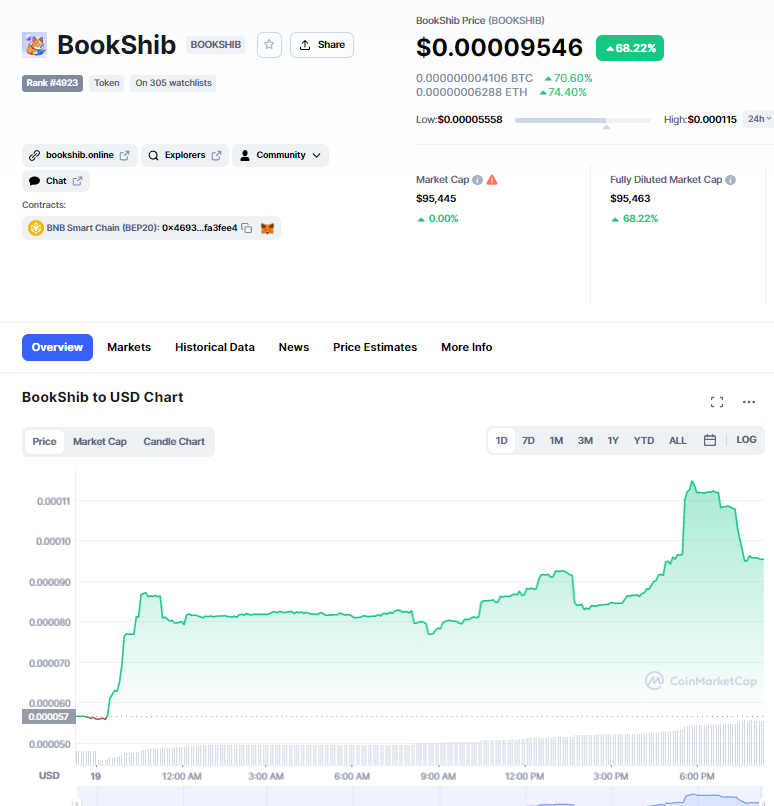Click the $95,463 fully diluted value
The height and width of the screenshot is (806, 774).
[630, 198]
